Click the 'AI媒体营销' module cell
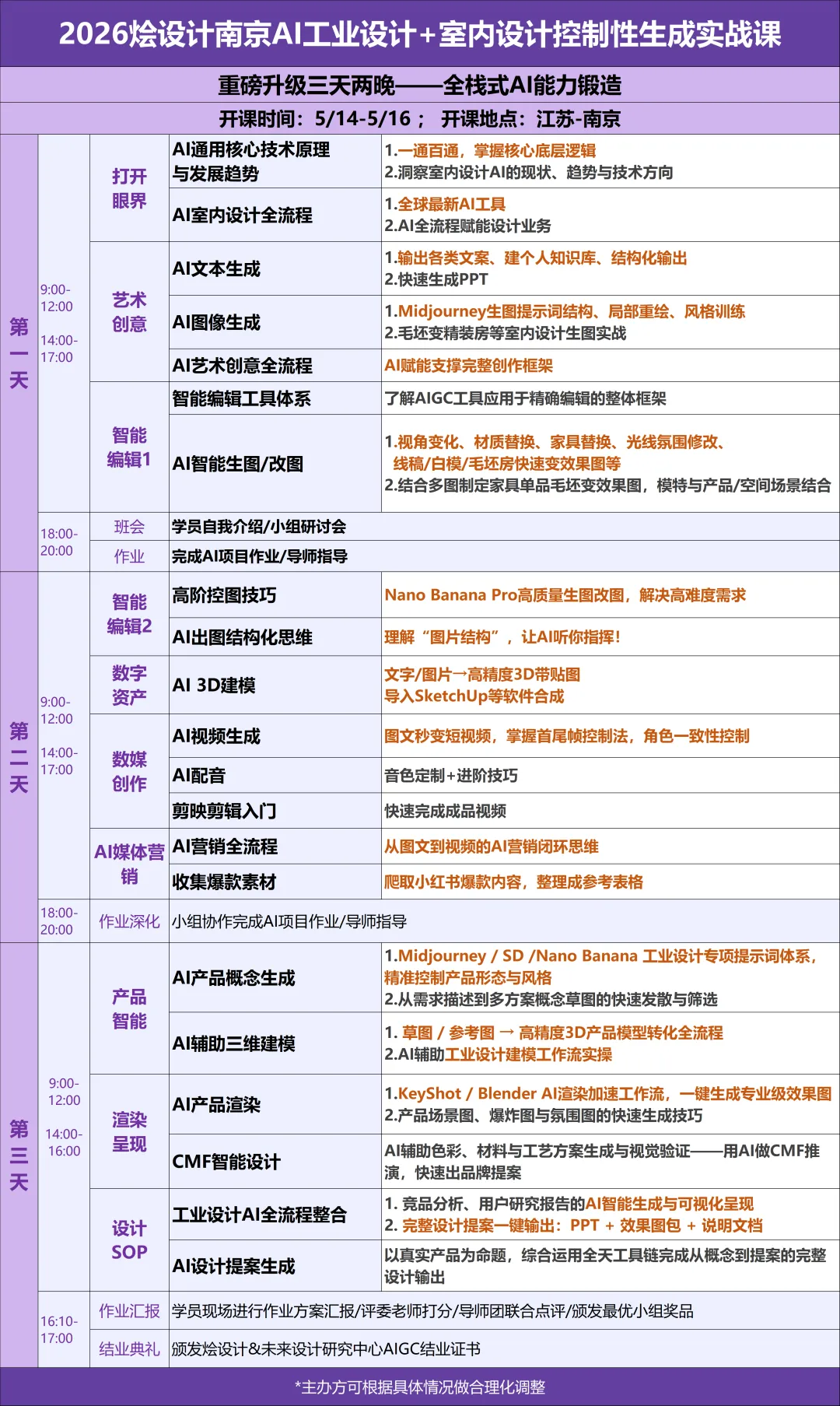The image size is (840, 1406). point(129,864)
